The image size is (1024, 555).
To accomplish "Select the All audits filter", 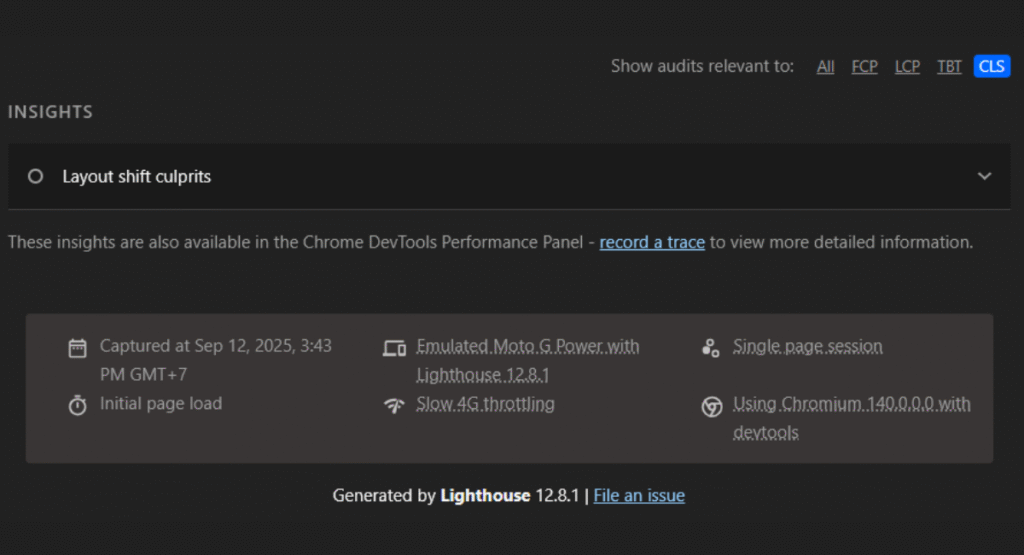I will 825,67.
